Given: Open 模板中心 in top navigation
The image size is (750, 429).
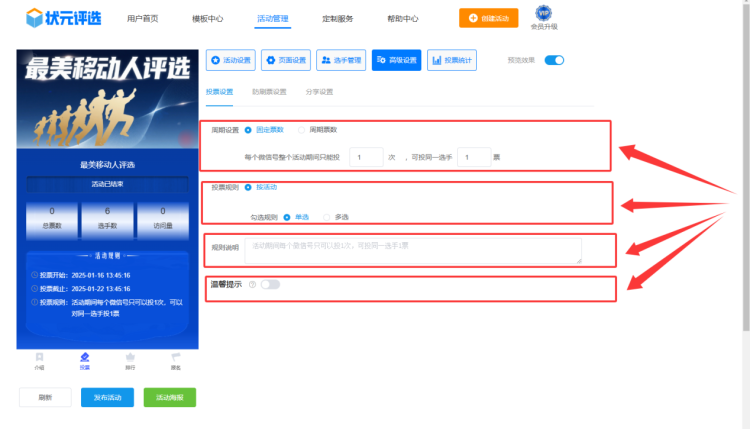Looking at the screenshot, I should point(207,18).
